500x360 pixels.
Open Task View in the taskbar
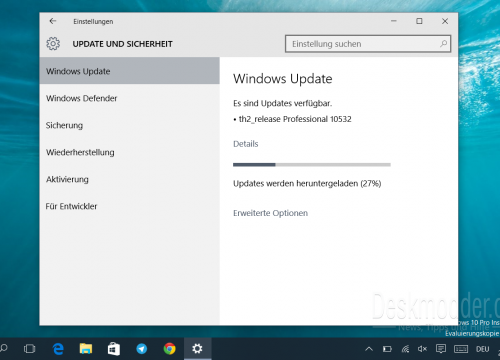[x=29, y=349]
